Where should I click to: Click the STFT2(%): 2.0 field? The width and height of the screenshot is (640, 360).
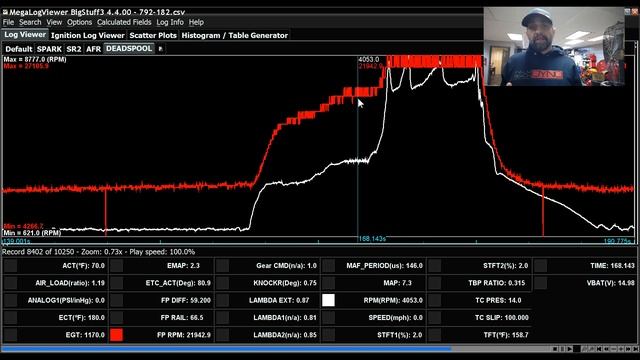point(506,266)
